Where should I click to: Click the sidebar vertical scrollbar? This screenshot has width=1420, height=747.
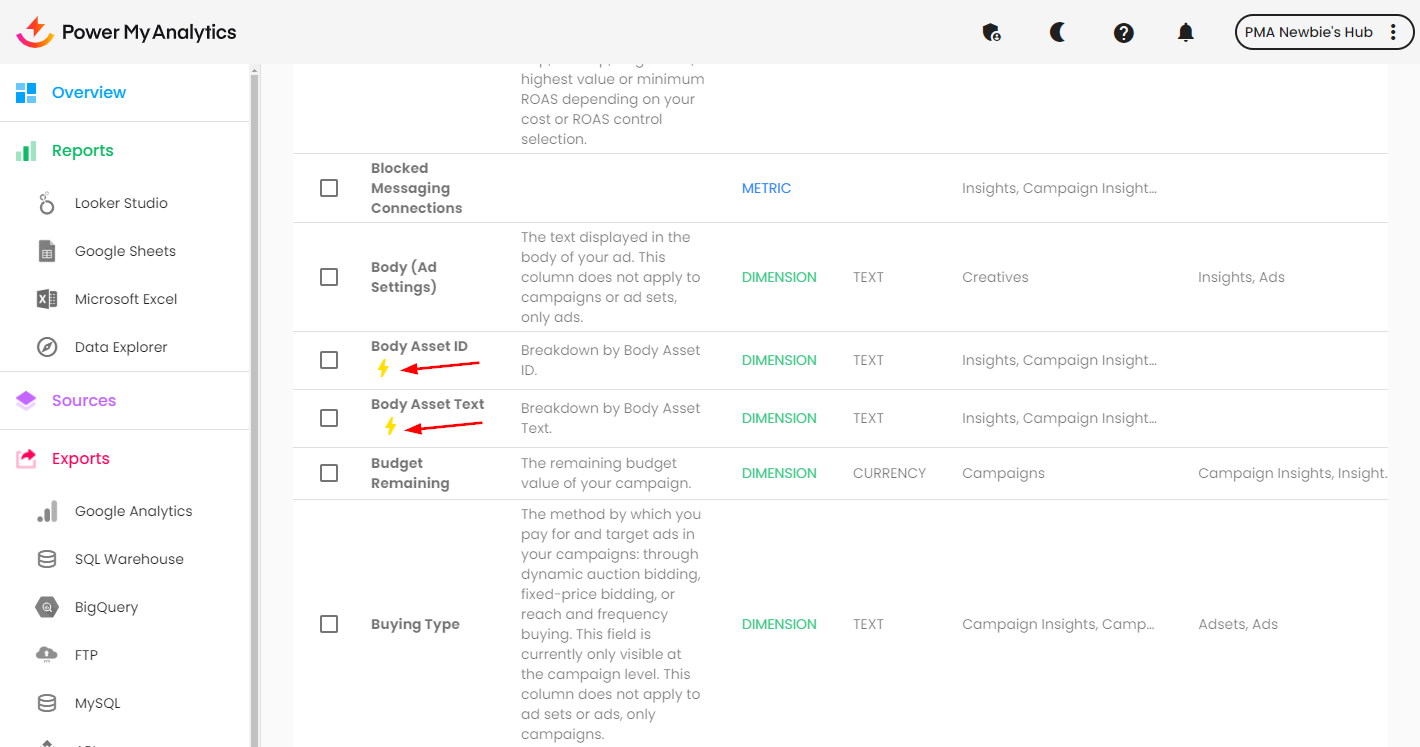(x=254, y=400)
